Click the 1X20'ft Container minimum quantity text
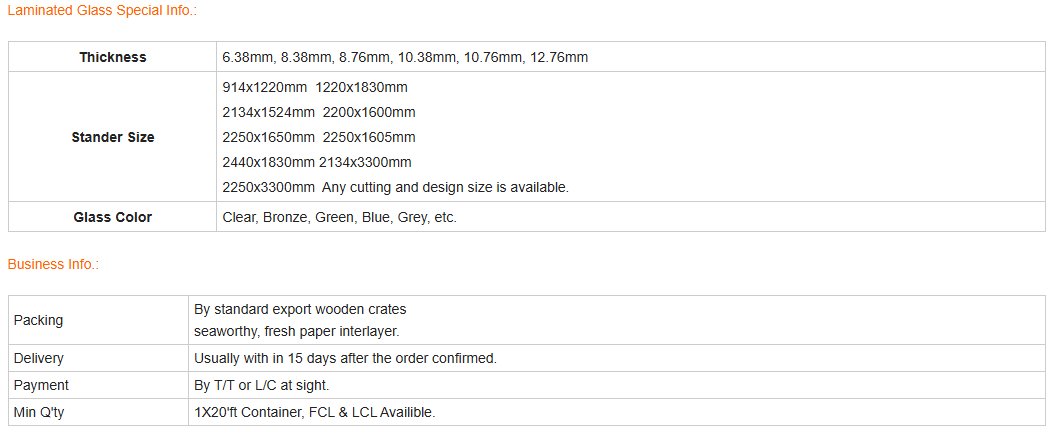This screenshot has height=432, width=1055. pos(315,412)
